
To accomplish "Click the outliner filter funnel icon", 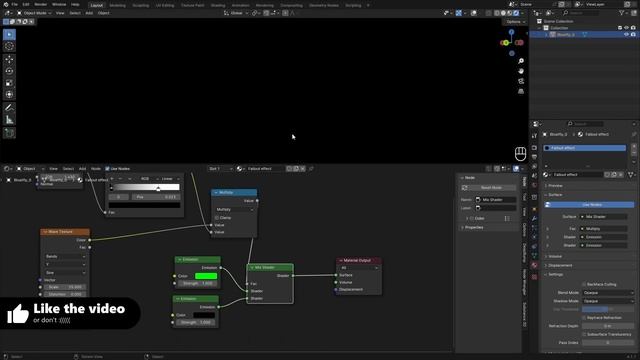I will point(622,13).
